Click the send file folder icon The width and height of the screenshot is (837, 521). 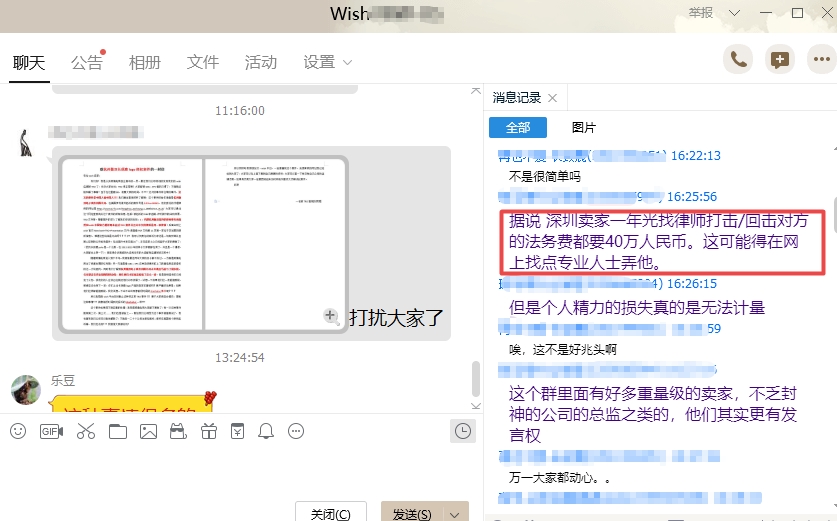pos(118,431)
